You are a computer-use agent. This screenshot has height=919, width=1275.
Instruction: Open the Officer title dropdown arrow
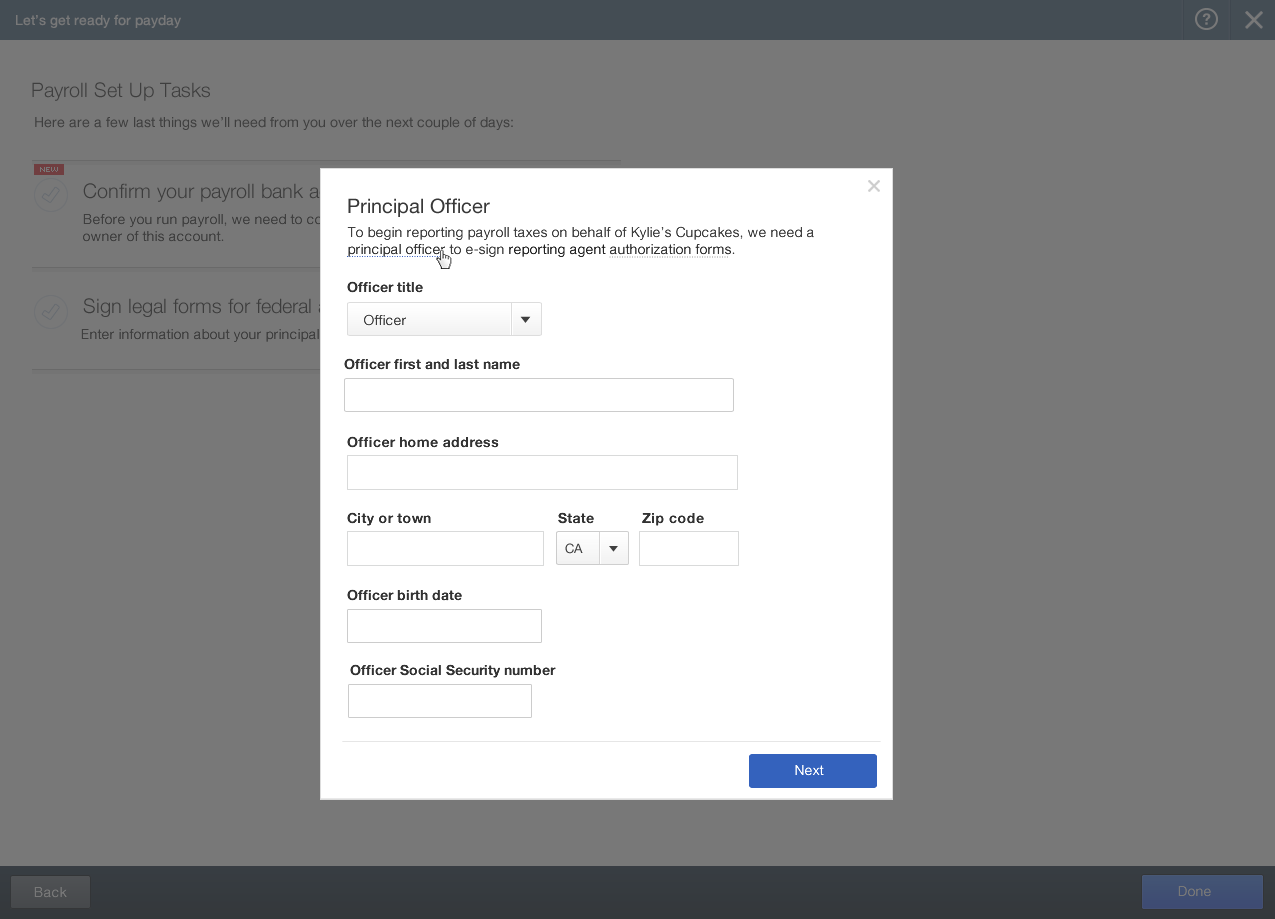click(x=526, y=319)
